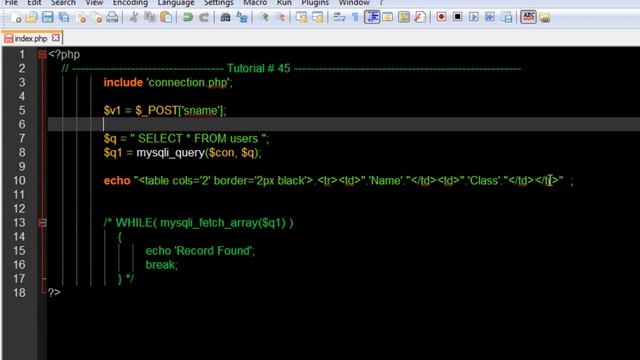Screen dimensions: 640x360
Task: Open the Encoding menu
Action: click(x=130, y=3)
